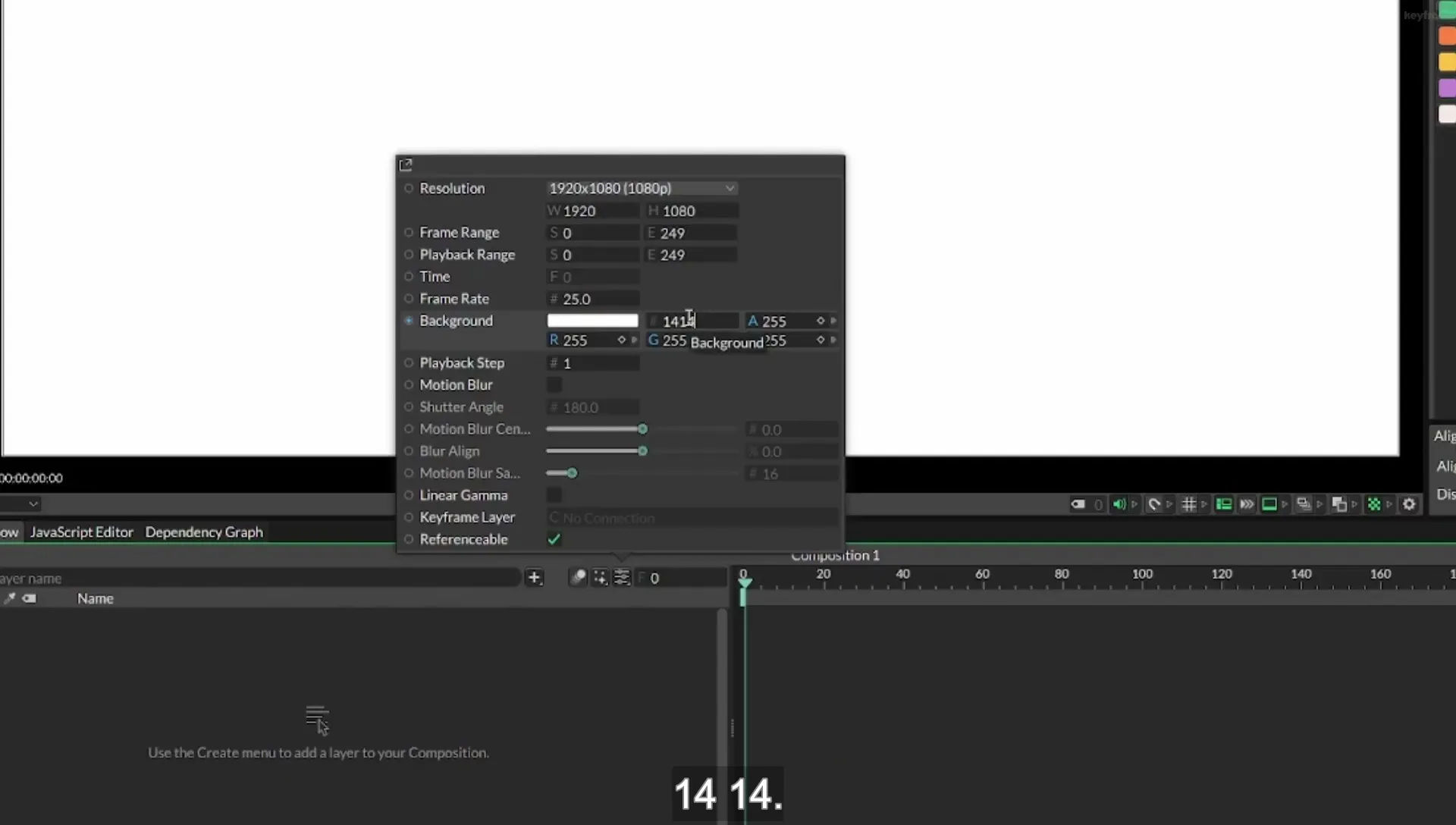Click the highlighted Background attribute circle
This screenshot has height=825, width=1456.
[x=409, y=321]
